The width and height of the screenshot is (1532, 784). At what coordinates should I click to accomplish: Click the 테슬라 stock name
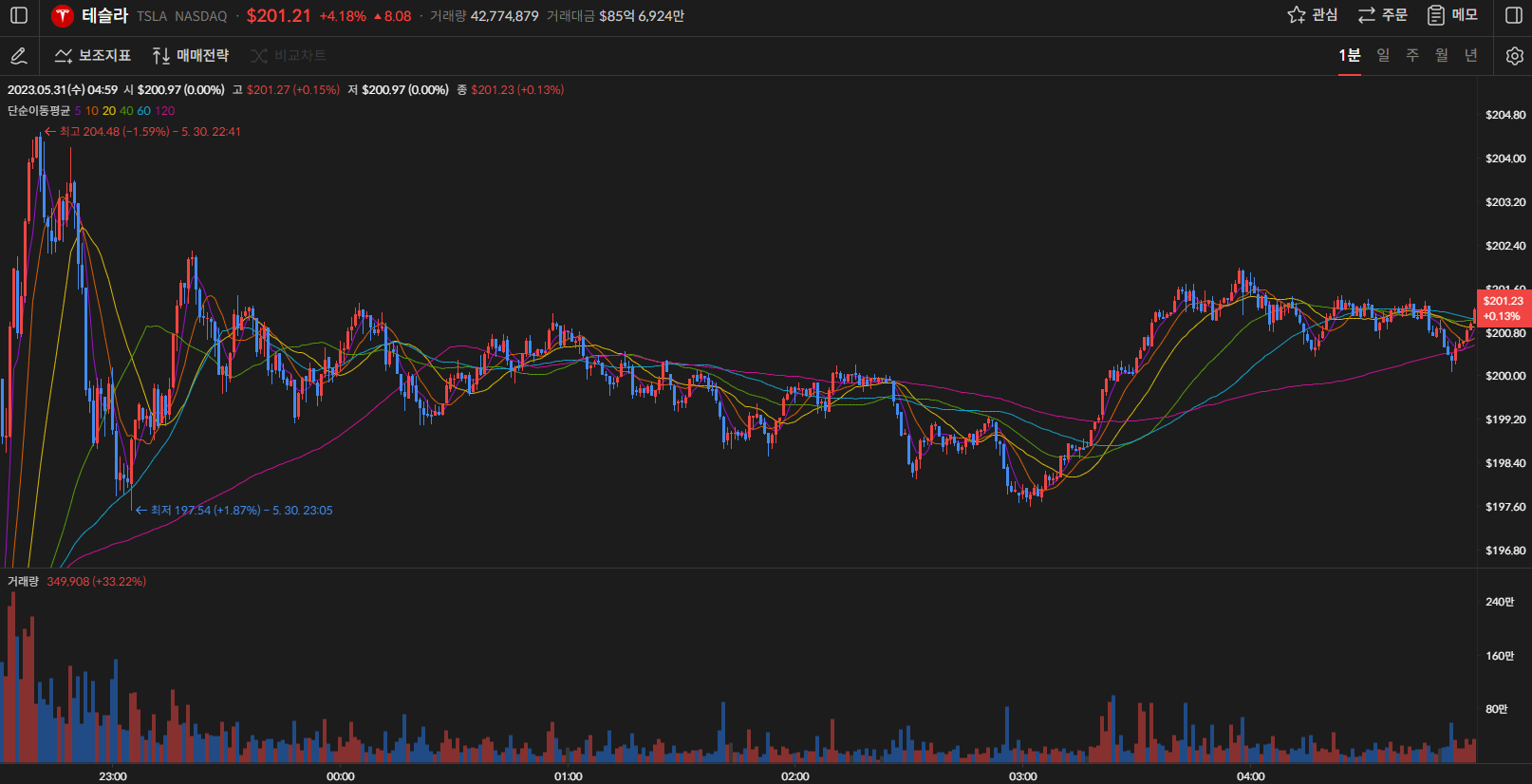click(x=104, y=15)
